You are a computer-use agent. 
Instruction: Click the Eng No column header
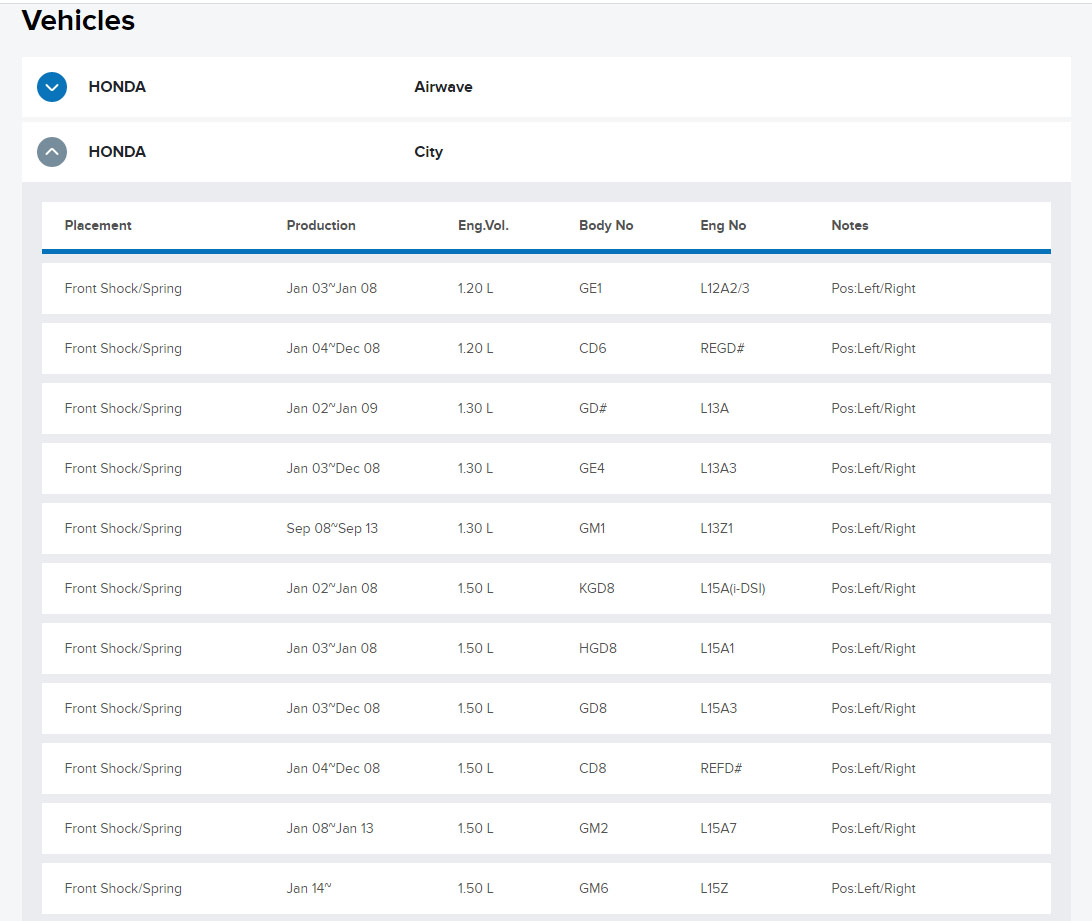(723, 225)
